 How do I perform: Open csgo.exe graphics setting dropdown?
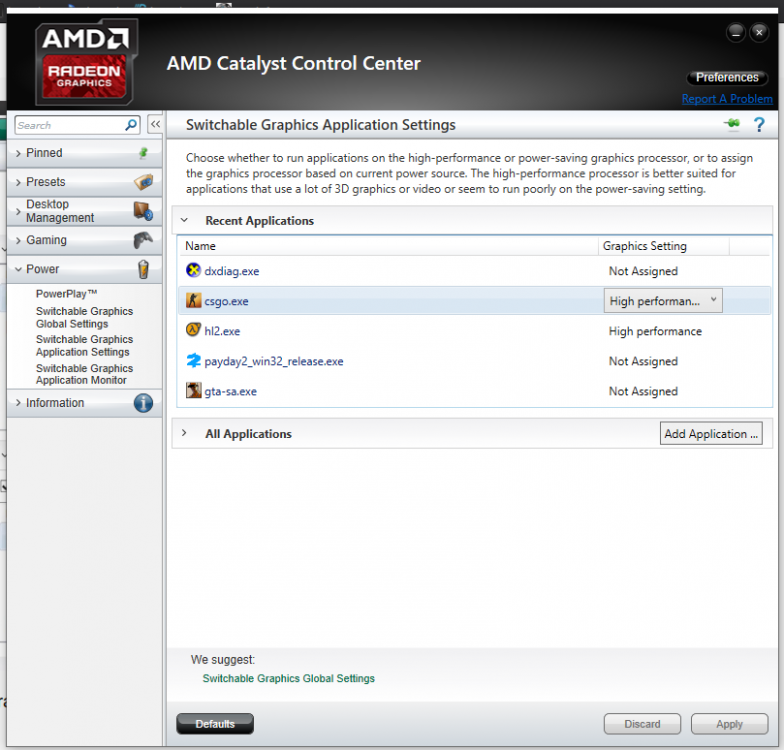[x=663, y=300]
